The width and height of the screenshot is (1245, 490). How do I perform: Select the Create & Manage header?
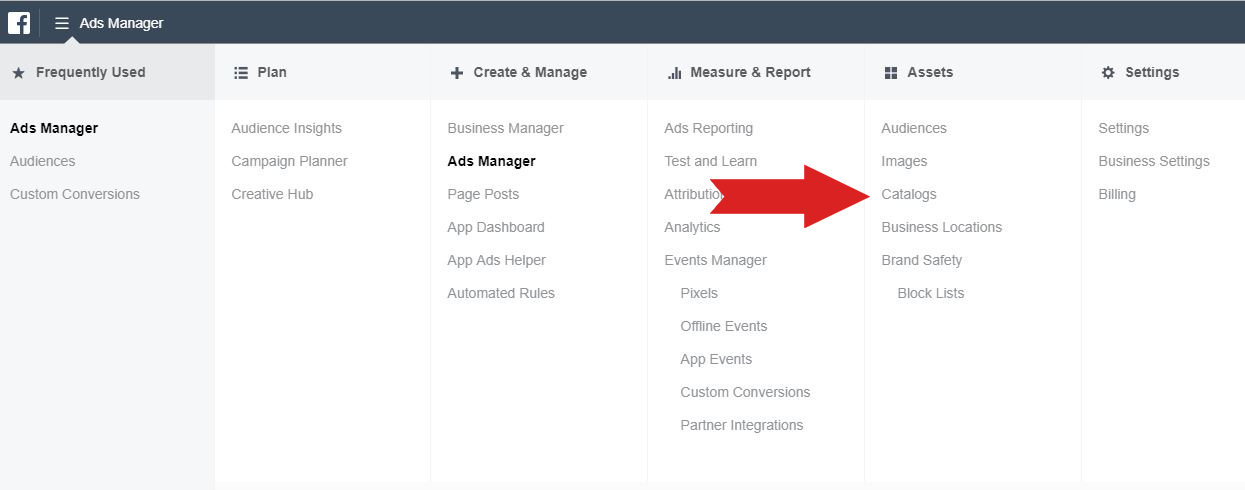pyautogui.click(x=539, y=72)
